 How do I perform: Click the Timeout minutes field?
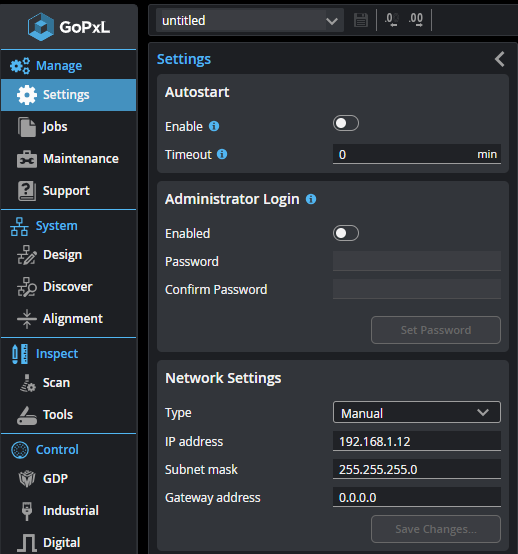pyautogui.click(x=417, y=154)
